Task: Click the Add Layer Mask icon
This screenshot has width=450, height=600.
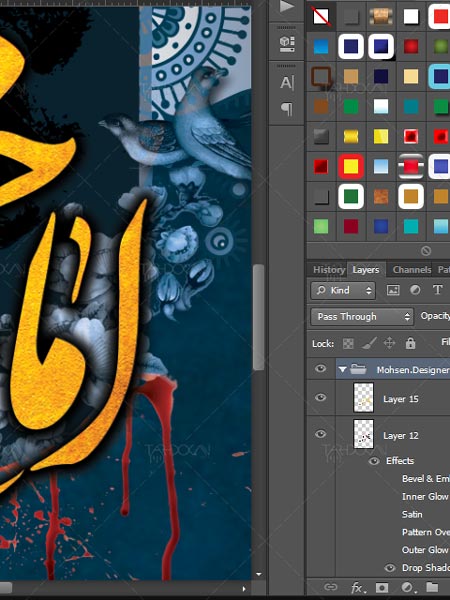Action: point(382,587)
